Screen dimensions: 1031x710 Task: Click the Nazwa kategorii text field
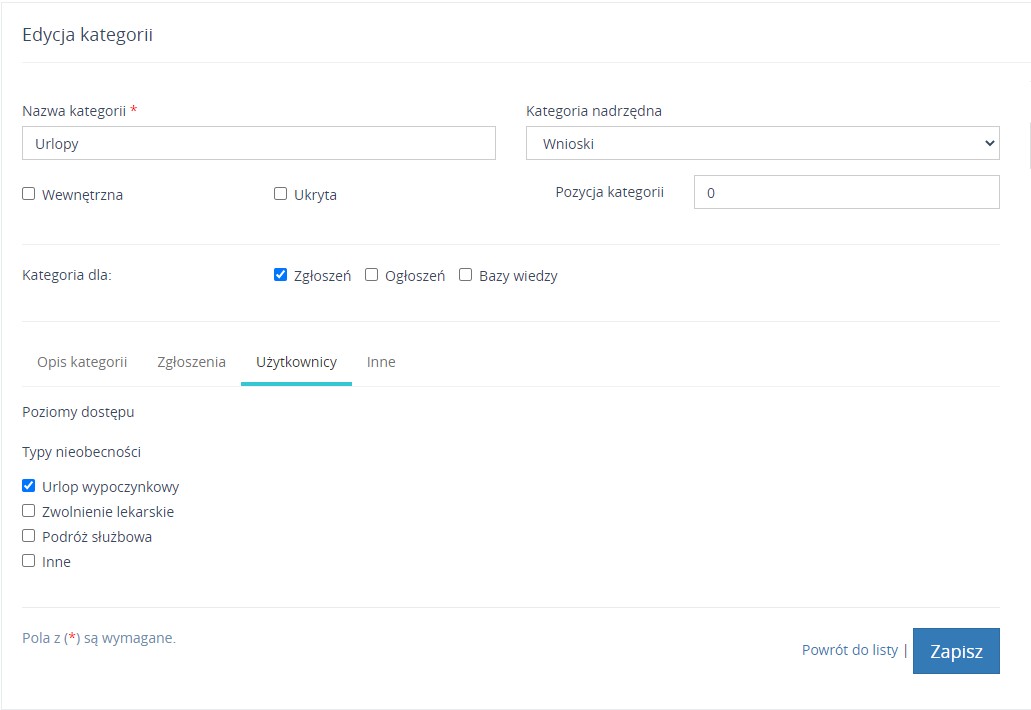(x=258, y=143)
